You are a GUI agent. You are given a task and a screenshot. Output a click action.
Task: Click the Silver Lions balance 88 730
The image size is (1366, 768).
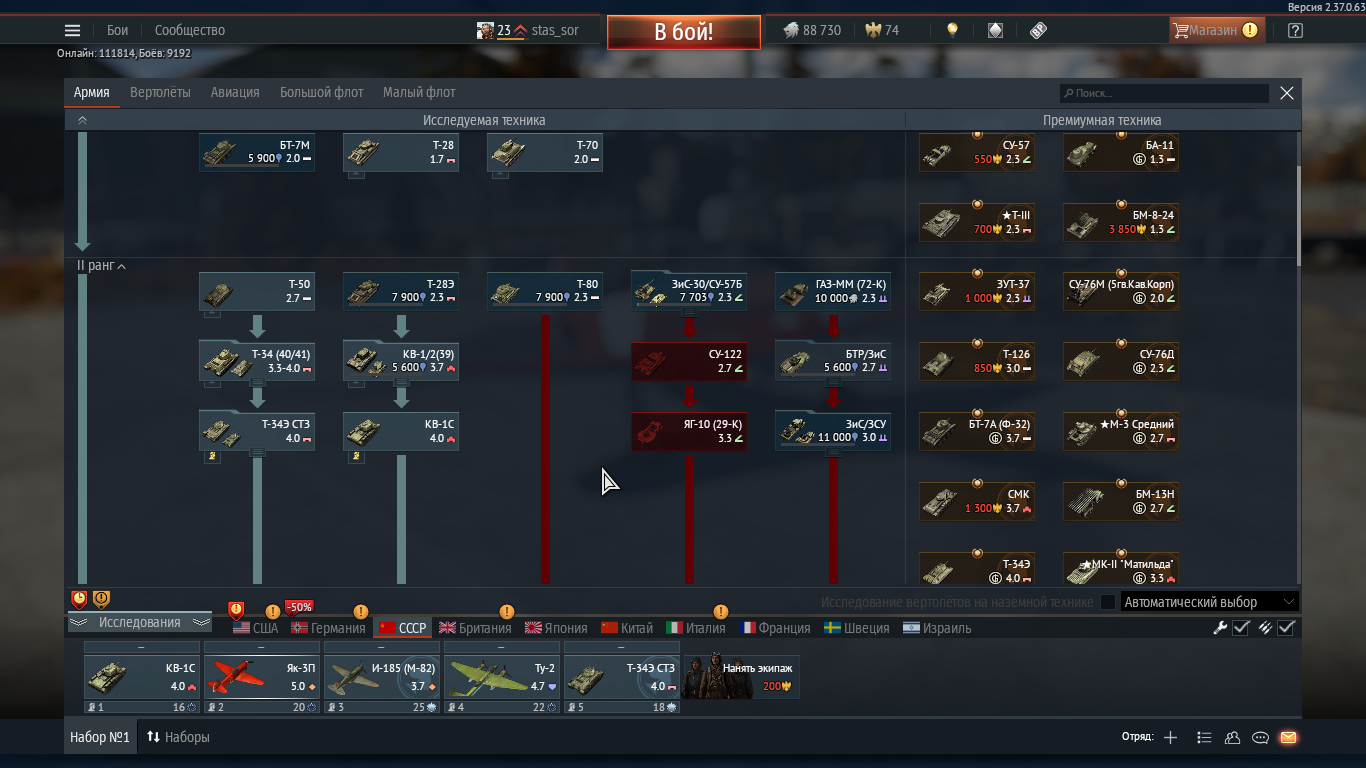point(811,30)
